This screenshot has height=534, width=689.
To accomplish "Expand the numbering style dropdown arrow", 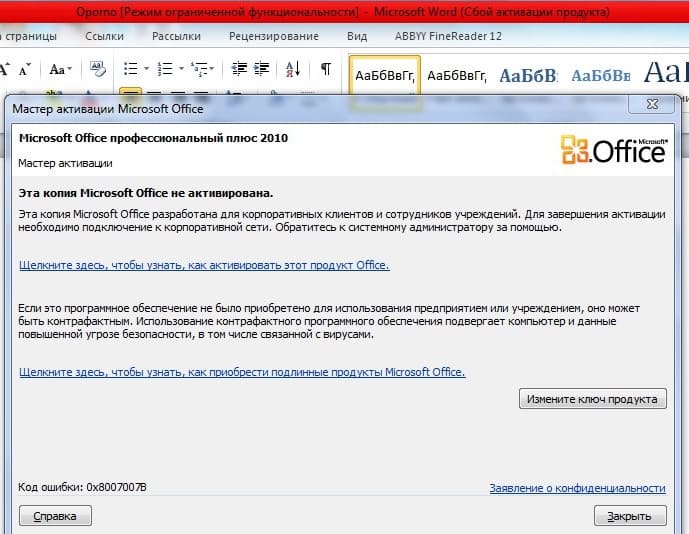I will (x=182, y=69).
